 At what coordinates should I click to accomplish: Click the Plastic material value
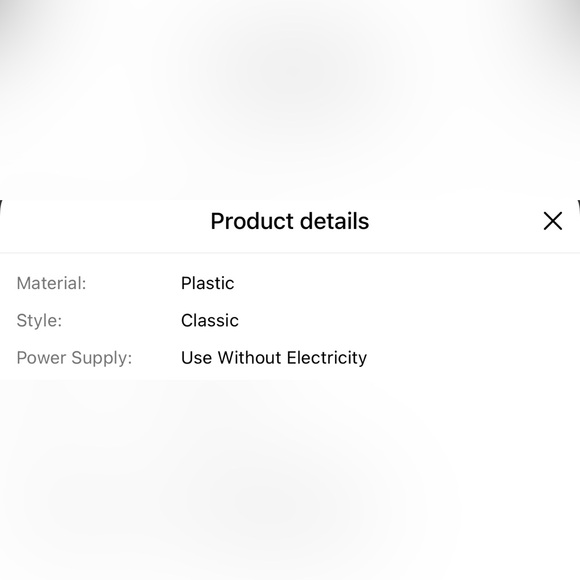tap(208, 283)
